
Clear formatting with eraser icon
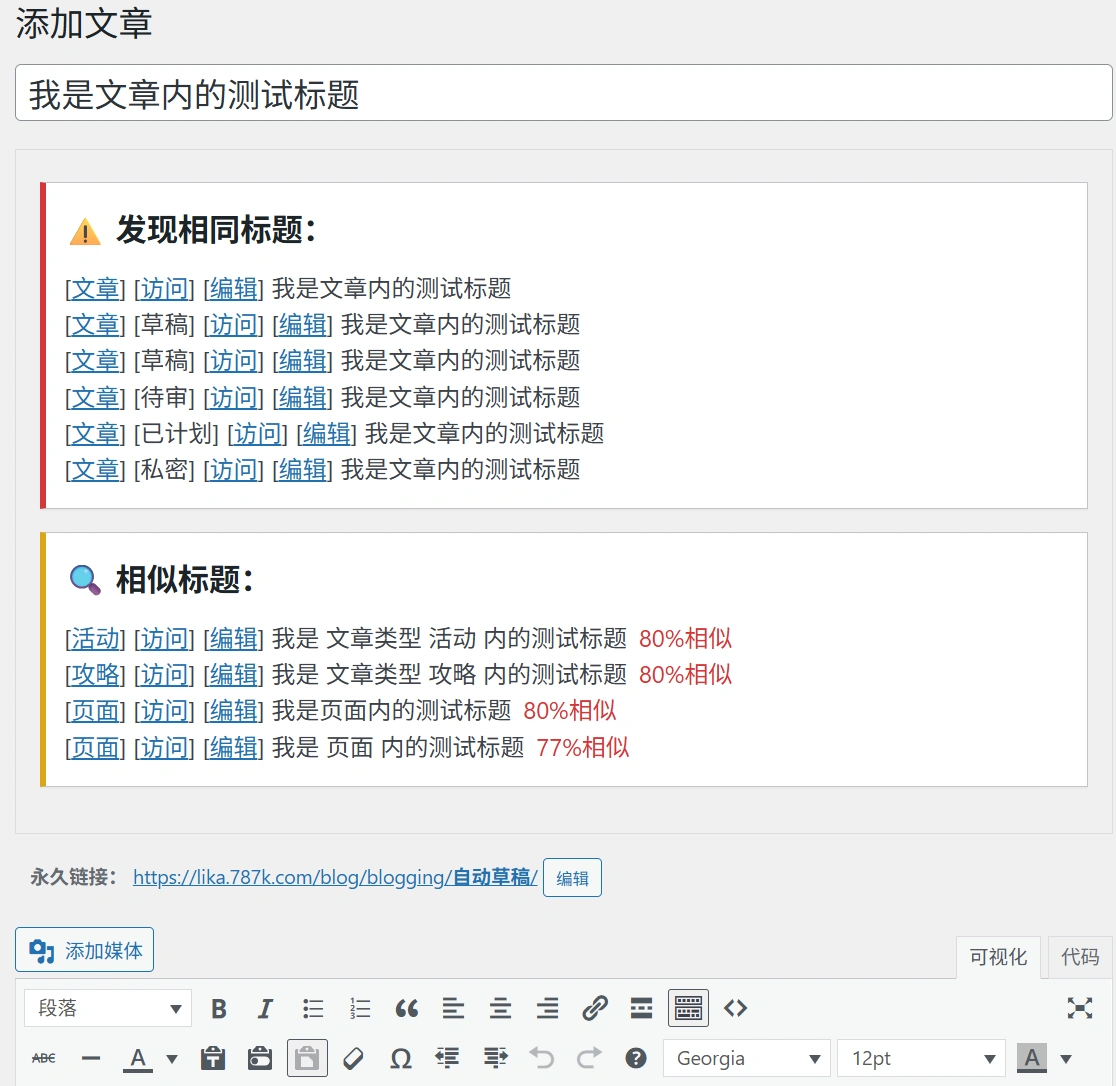(x=354, y=1058)
